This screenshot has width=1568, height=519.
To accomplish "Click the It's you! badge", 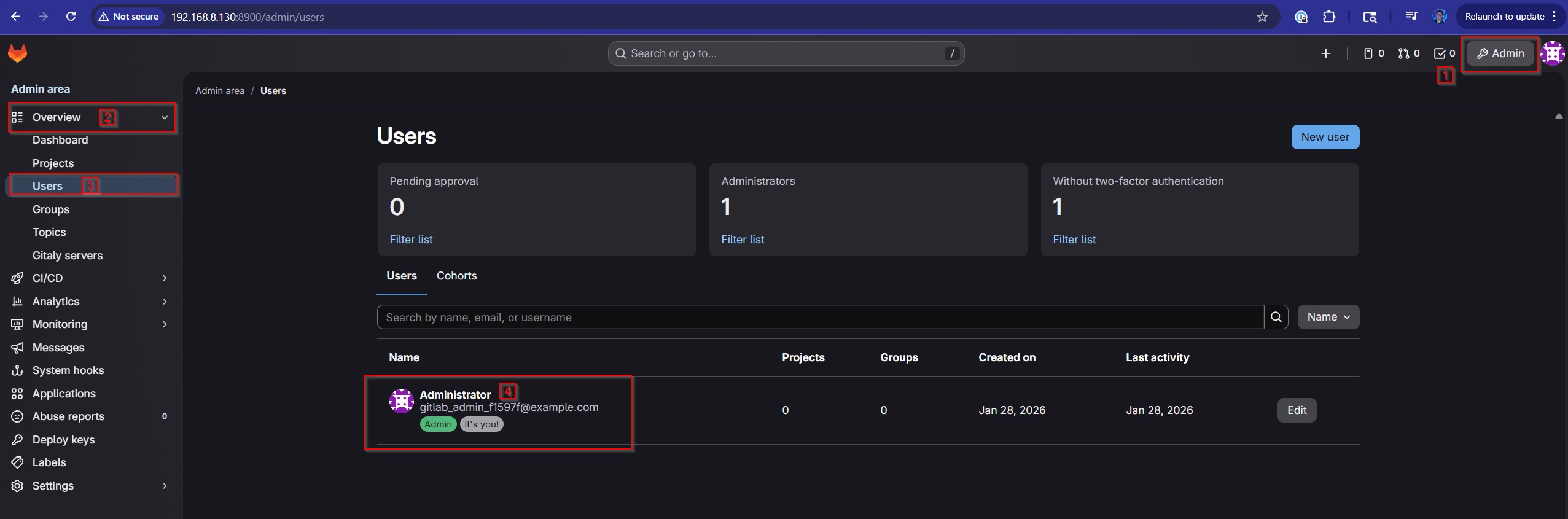I will [x=482, y=424].
